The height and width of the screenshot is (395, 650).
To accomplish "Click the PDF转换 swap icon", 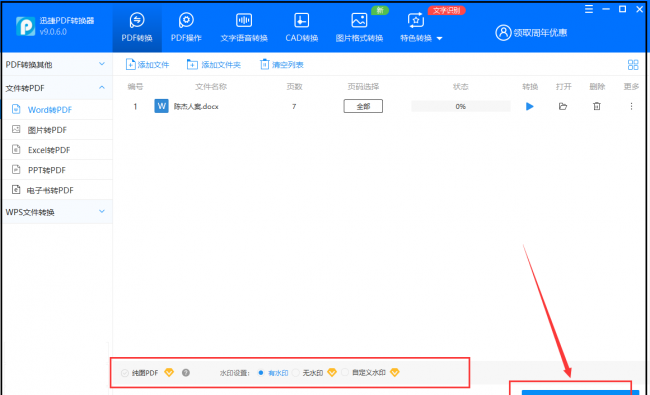I will point(137,20).
